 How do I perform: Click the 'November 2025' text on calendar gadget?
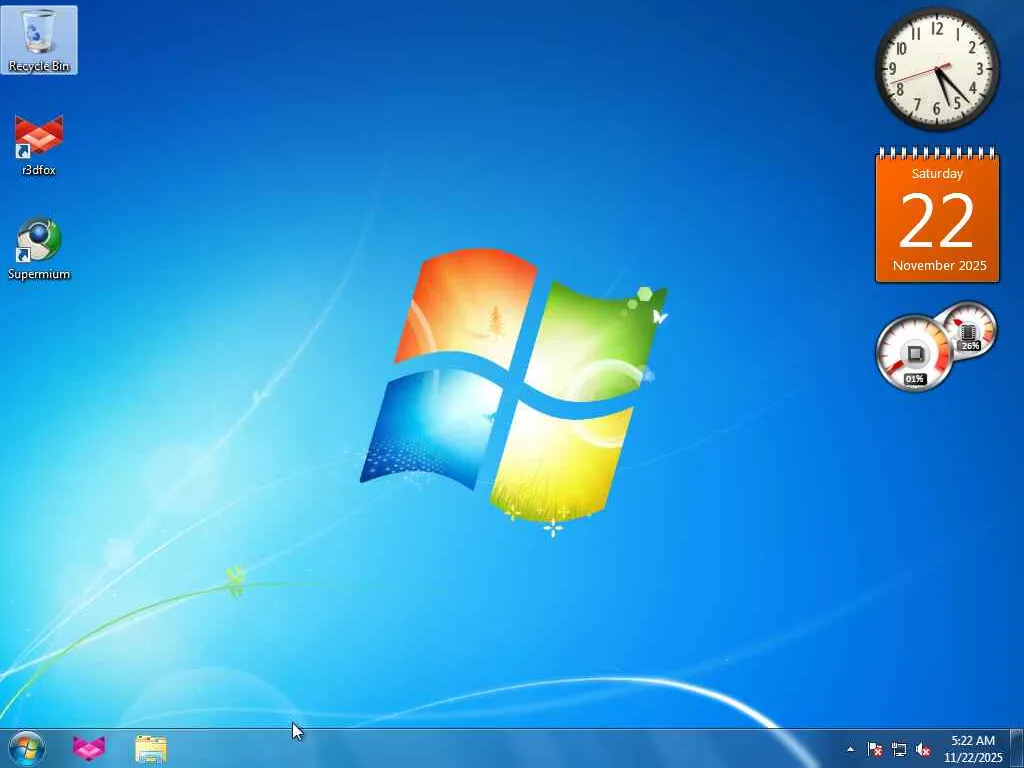pos(940,266)
